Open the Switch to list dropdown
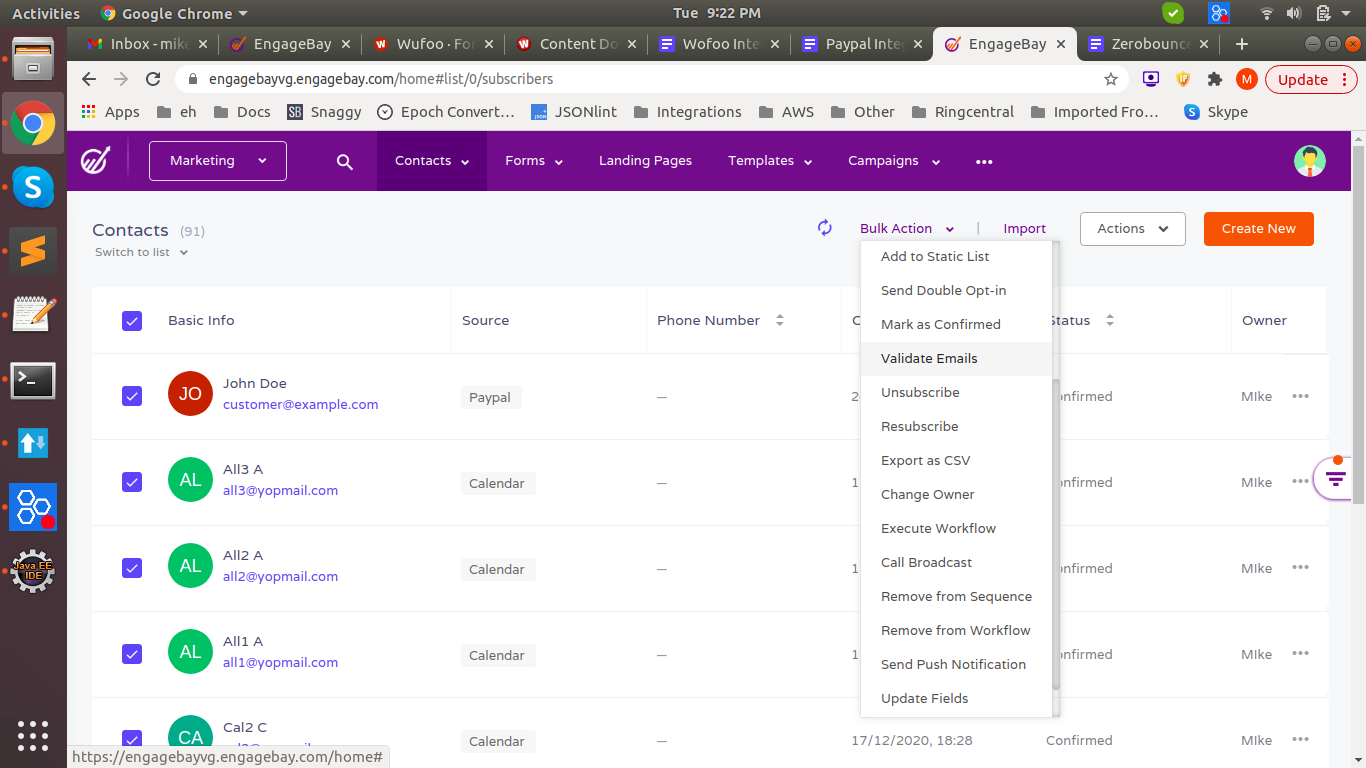 coord(141,252)
